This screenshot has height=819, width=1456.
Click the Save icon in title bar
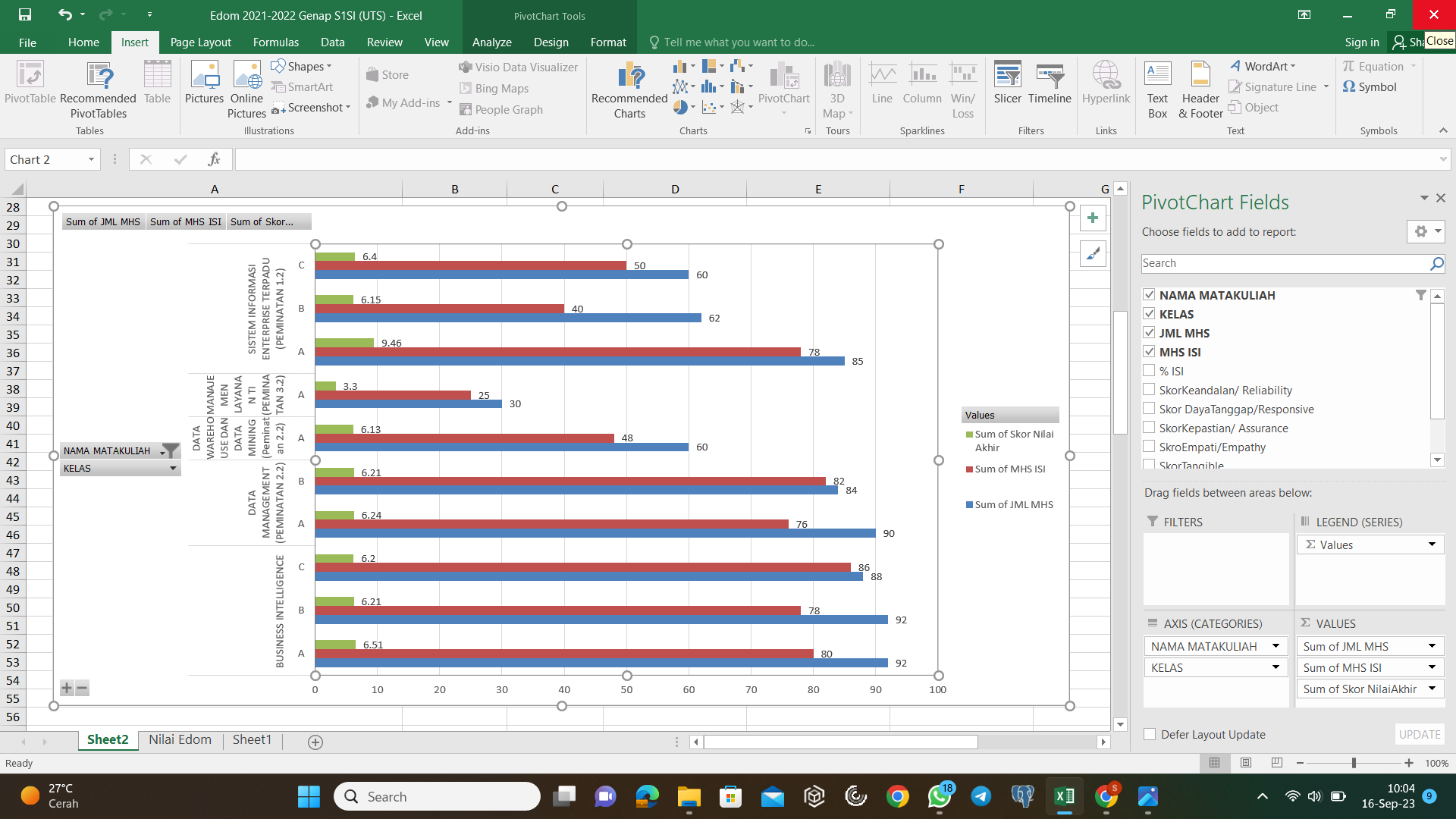pyautogui.click(x=25, y=14)
